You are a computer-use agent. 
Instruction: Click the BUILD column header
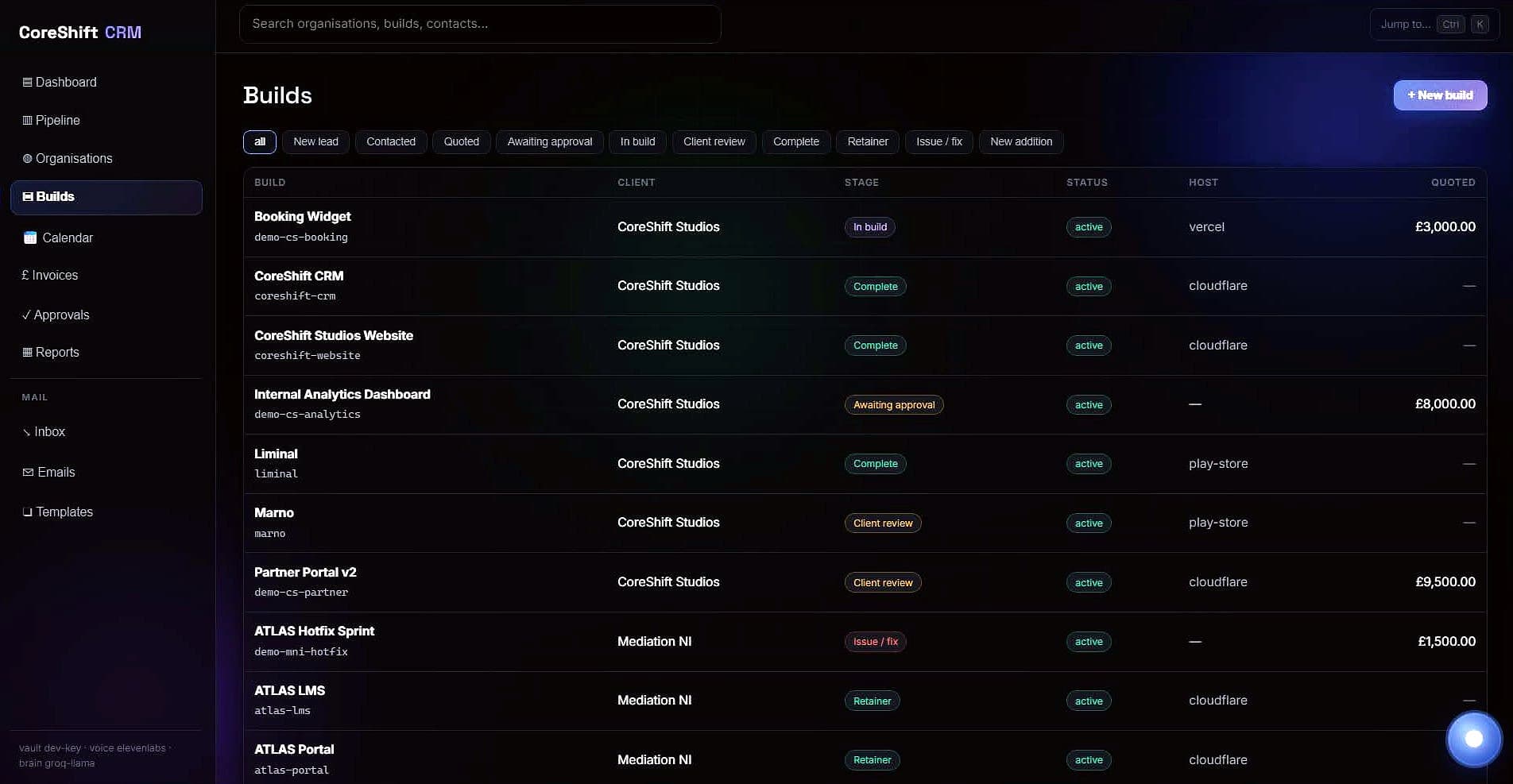269,183
